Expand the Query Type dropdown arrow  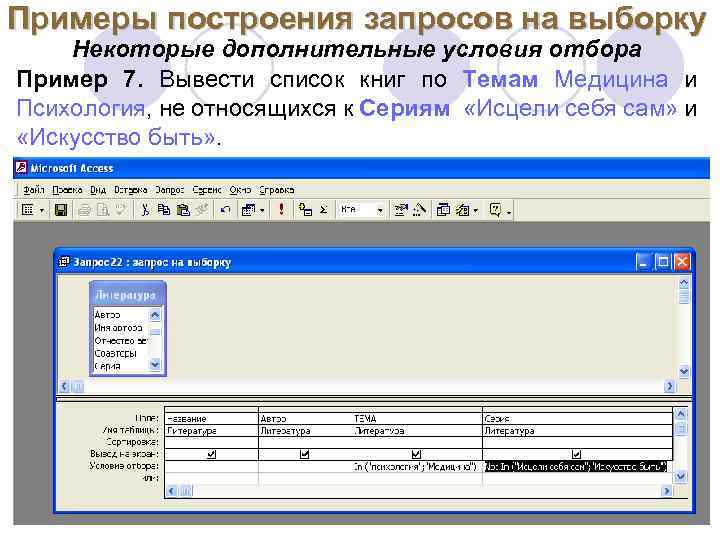point(262,210)
